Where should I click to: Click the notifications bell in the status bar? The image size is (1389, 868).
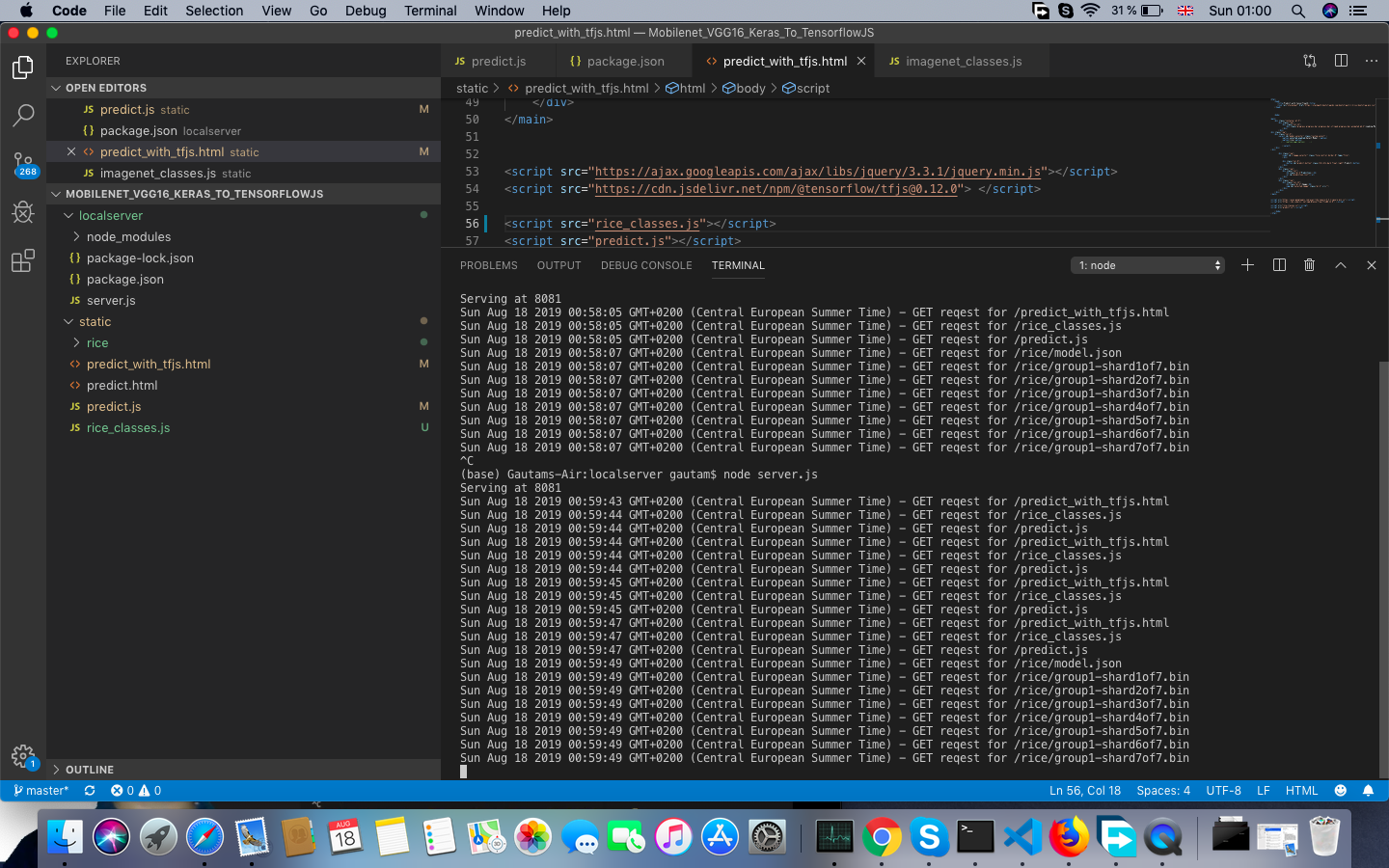pyautogui.click(x=1368, y=790)
